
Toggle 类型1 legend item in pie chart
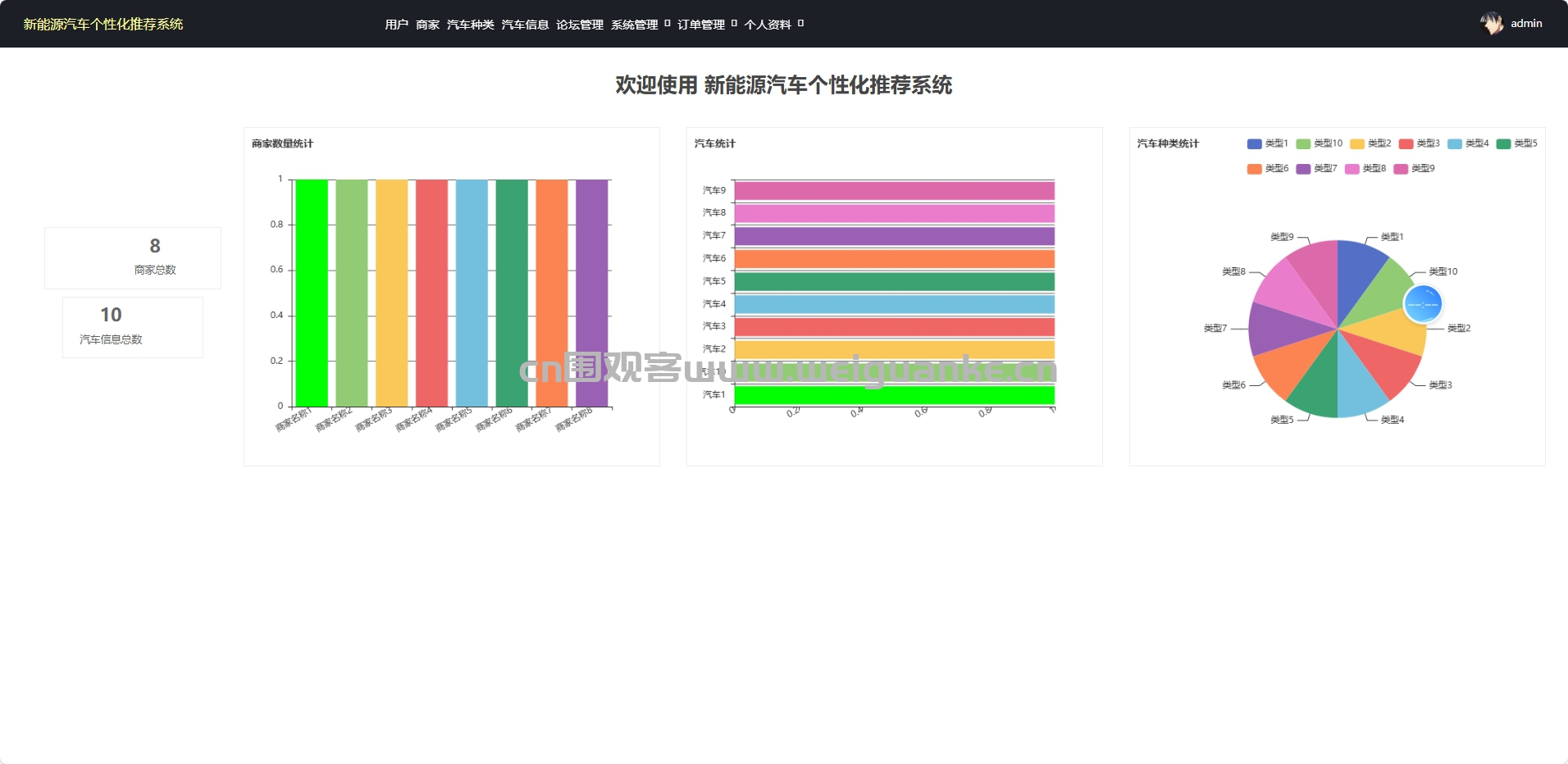(1268, 143)
